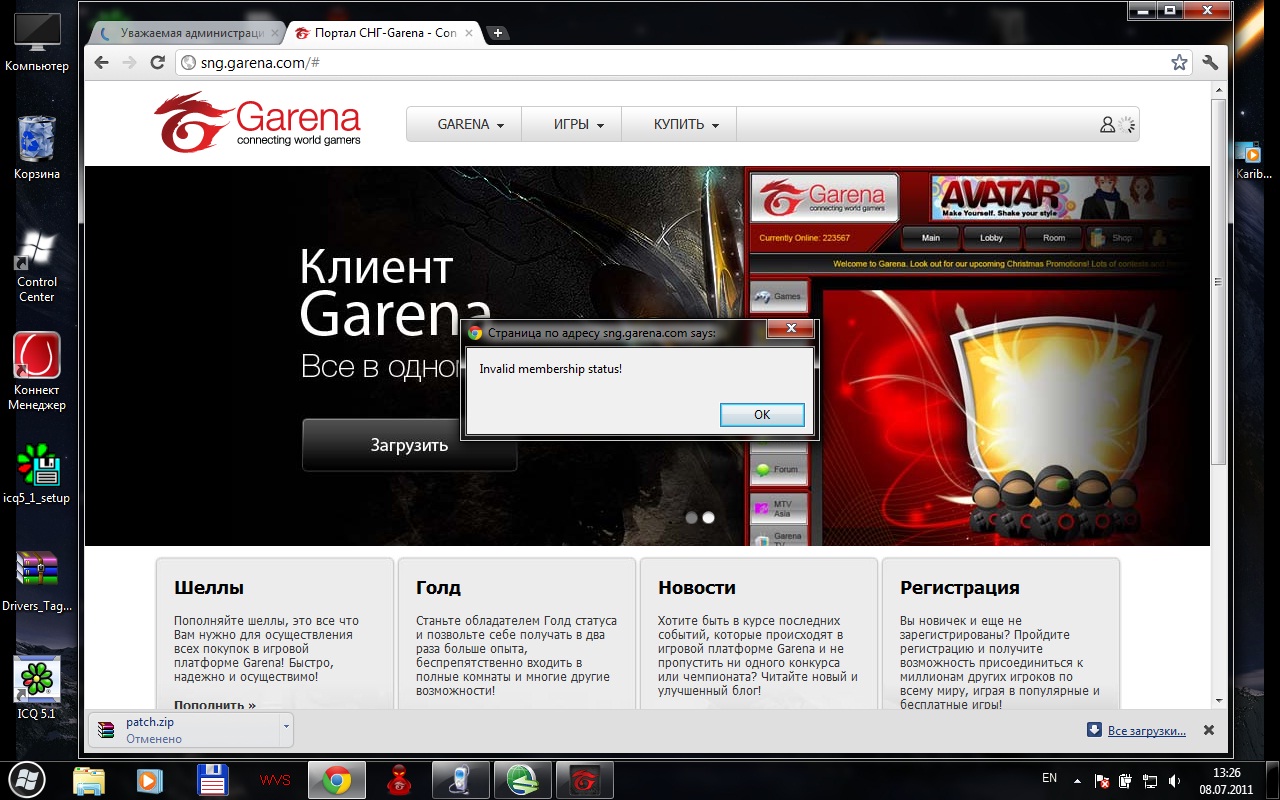Click the Загрузить download button
The width and height of the screenshot is (1280, 800).
[409, 445]
